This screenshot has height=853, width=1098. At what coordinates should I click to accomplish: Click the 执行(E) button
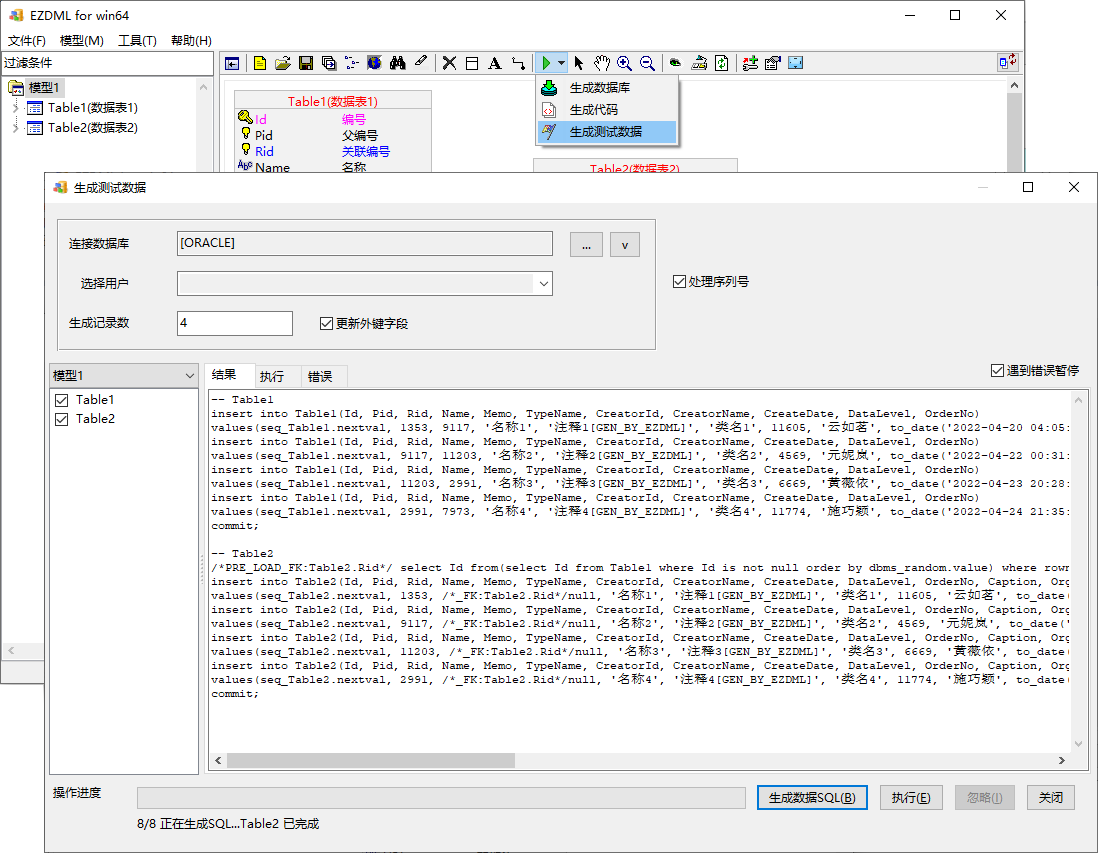[911, 798]
